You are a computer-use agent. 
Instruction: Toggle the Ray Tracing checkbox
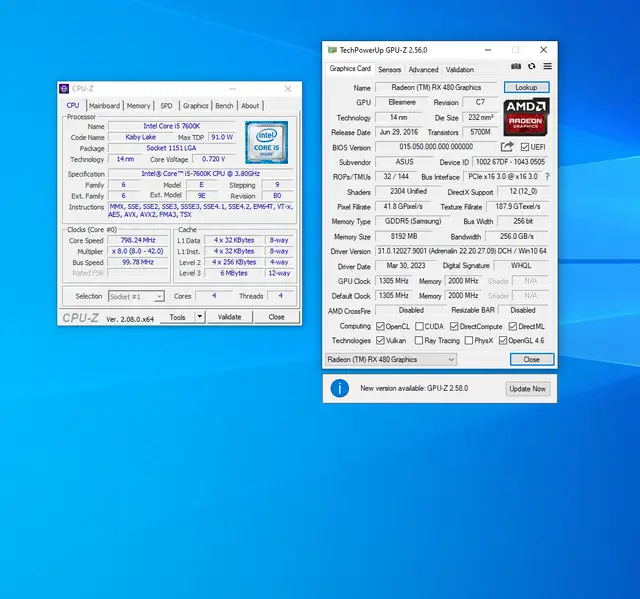tap(418, 340)
